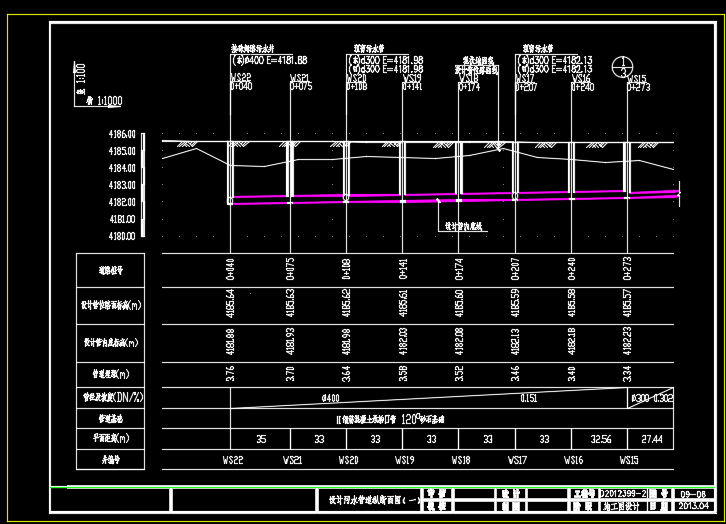Select the 4186.00 elevation scale label
The height and width of the screenshot is (524, 726).
coord(122,134)
